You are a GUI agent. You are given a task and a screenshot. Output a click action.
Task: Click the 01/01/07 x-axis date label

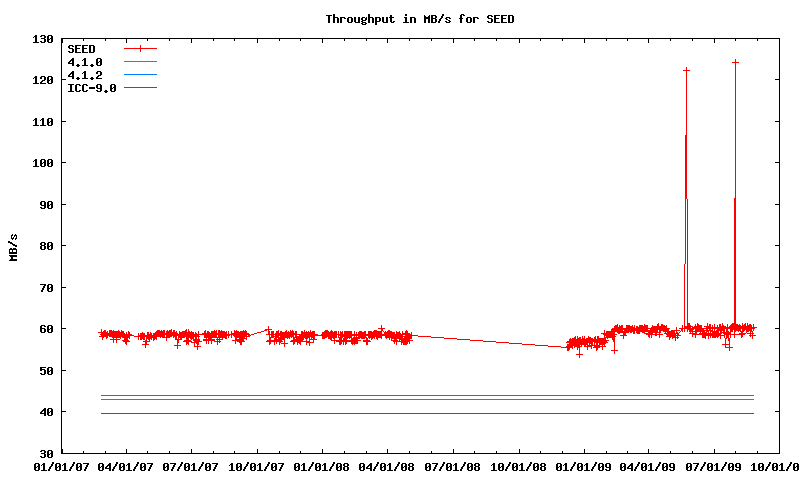coord(62,466)
